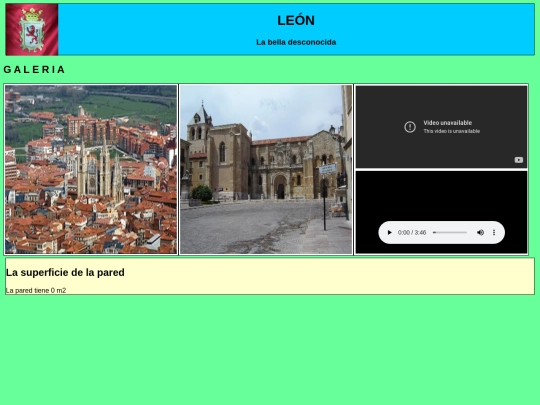The height and width of the screenshot is (405, 540).
Task: Click the GALERIA heading
Action: (x=34, y=70)
